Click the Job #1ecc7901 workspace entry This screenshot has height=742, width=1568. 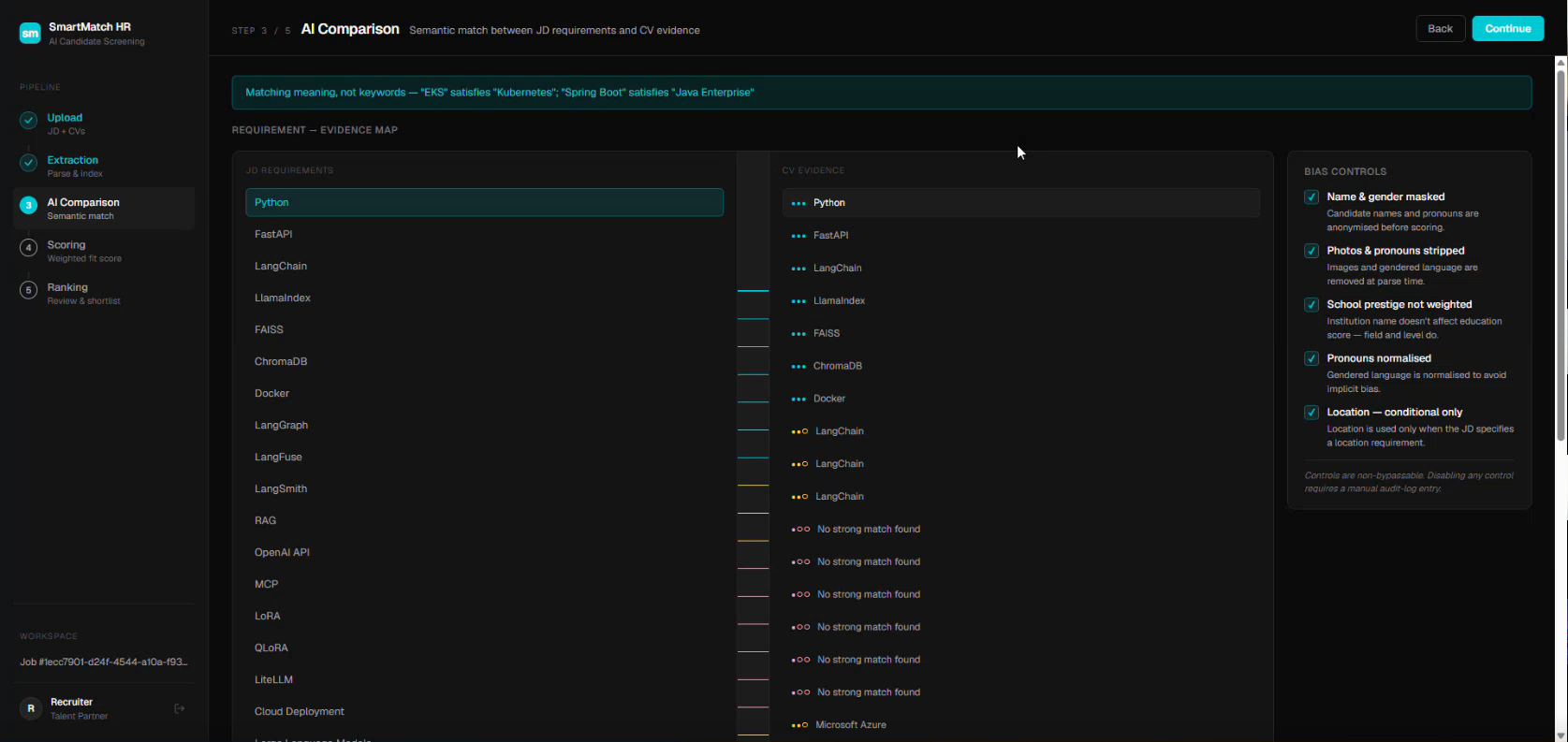(104, 662)
